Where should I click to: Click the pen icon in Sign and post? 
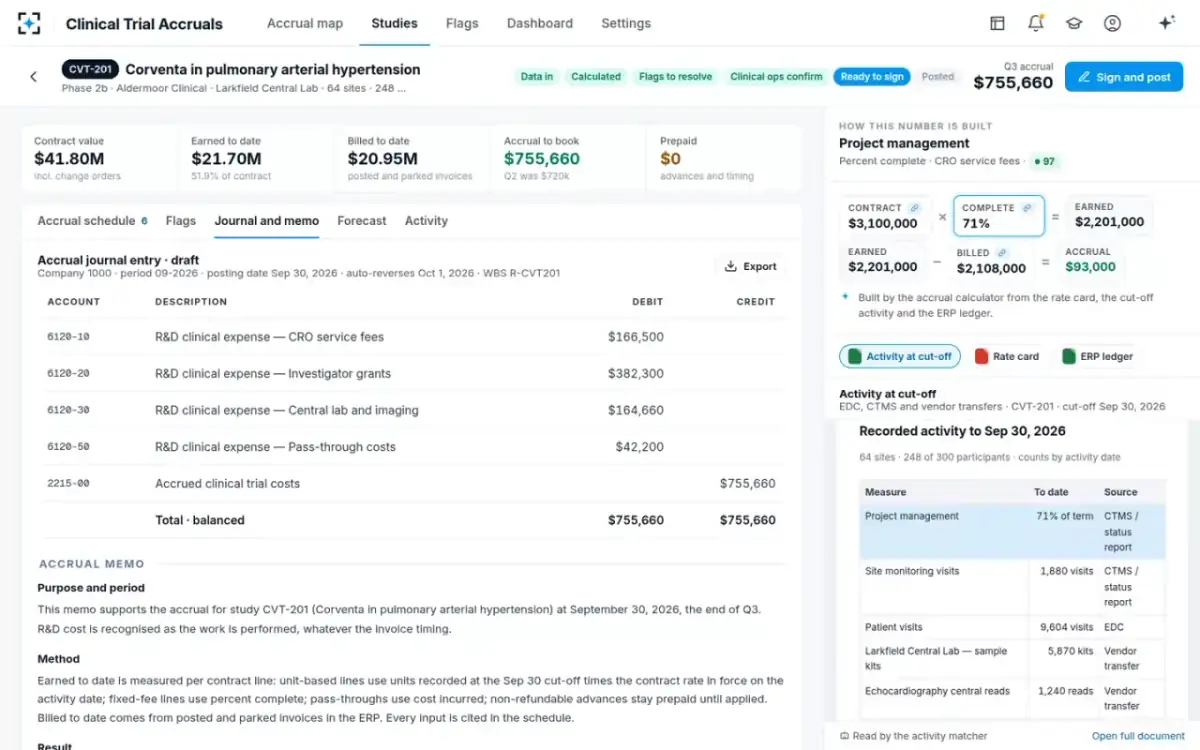[x=1084, y=77]
